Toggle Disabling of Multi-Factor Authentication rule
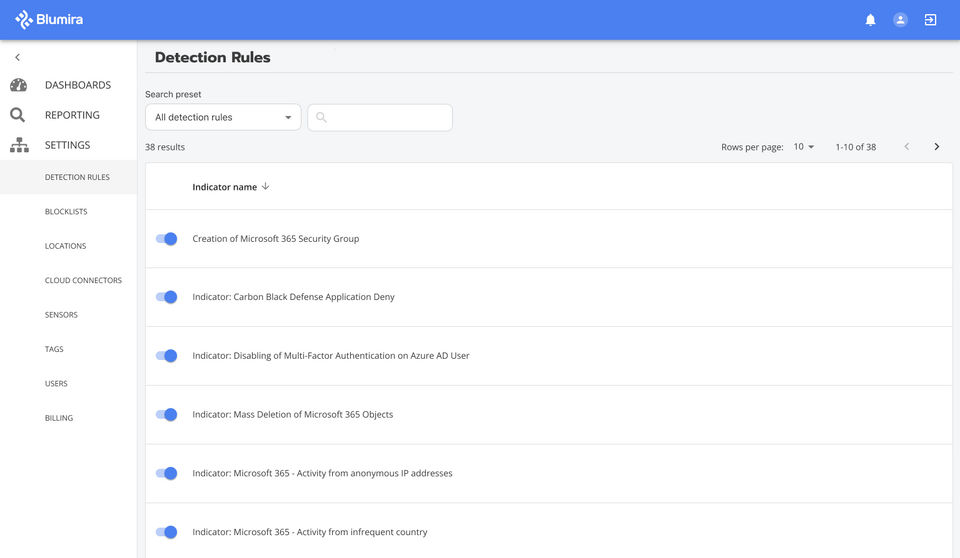Viewport: 960px width, 558px height. [167, 355]
